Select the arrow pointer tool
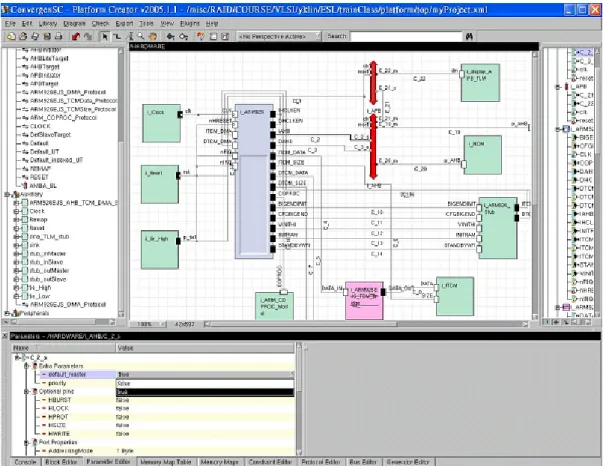This screenshot has width=603, height=466. point(105,37)
